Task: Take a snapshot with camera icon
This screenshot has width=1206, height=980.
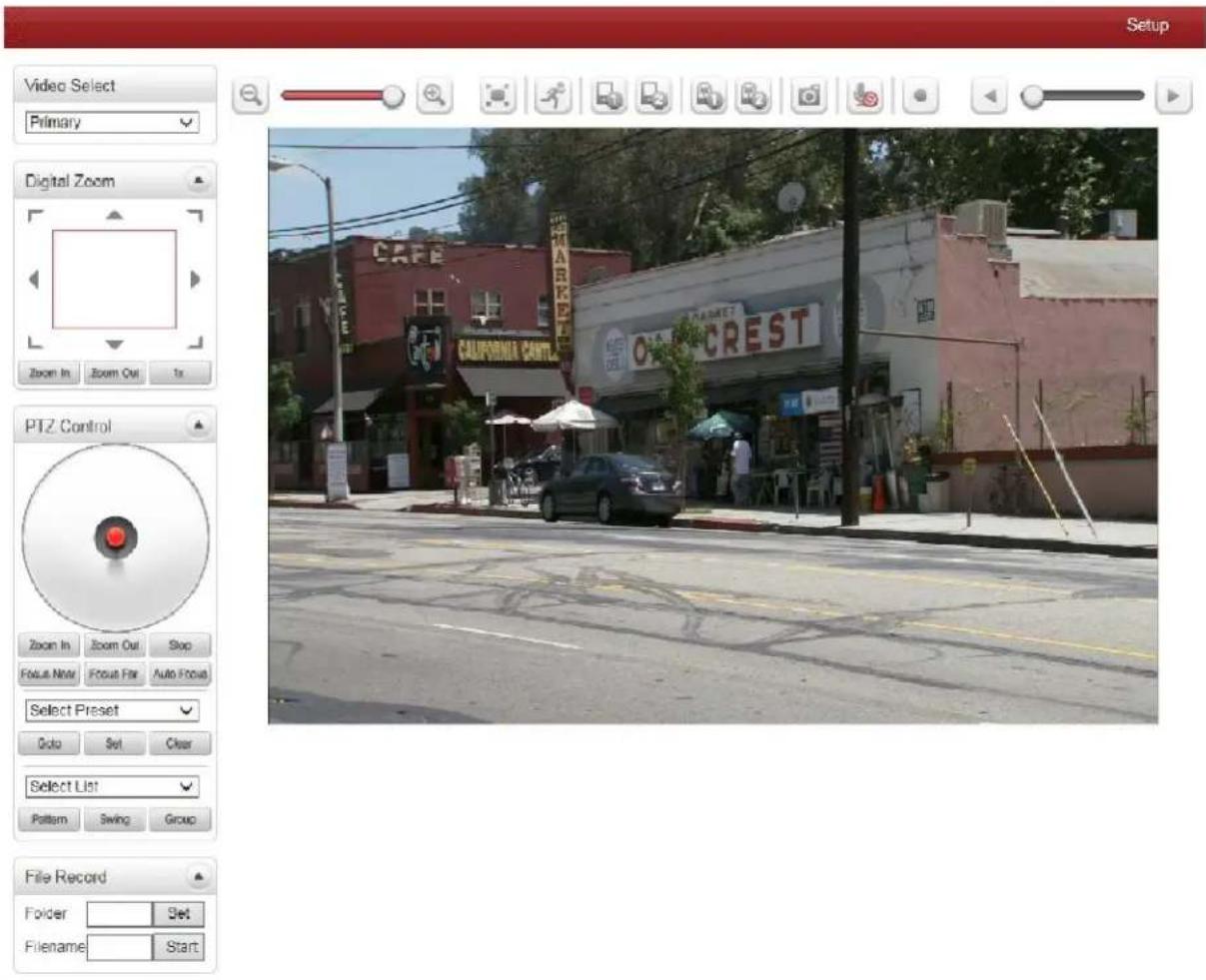Action: pos(808,96)
